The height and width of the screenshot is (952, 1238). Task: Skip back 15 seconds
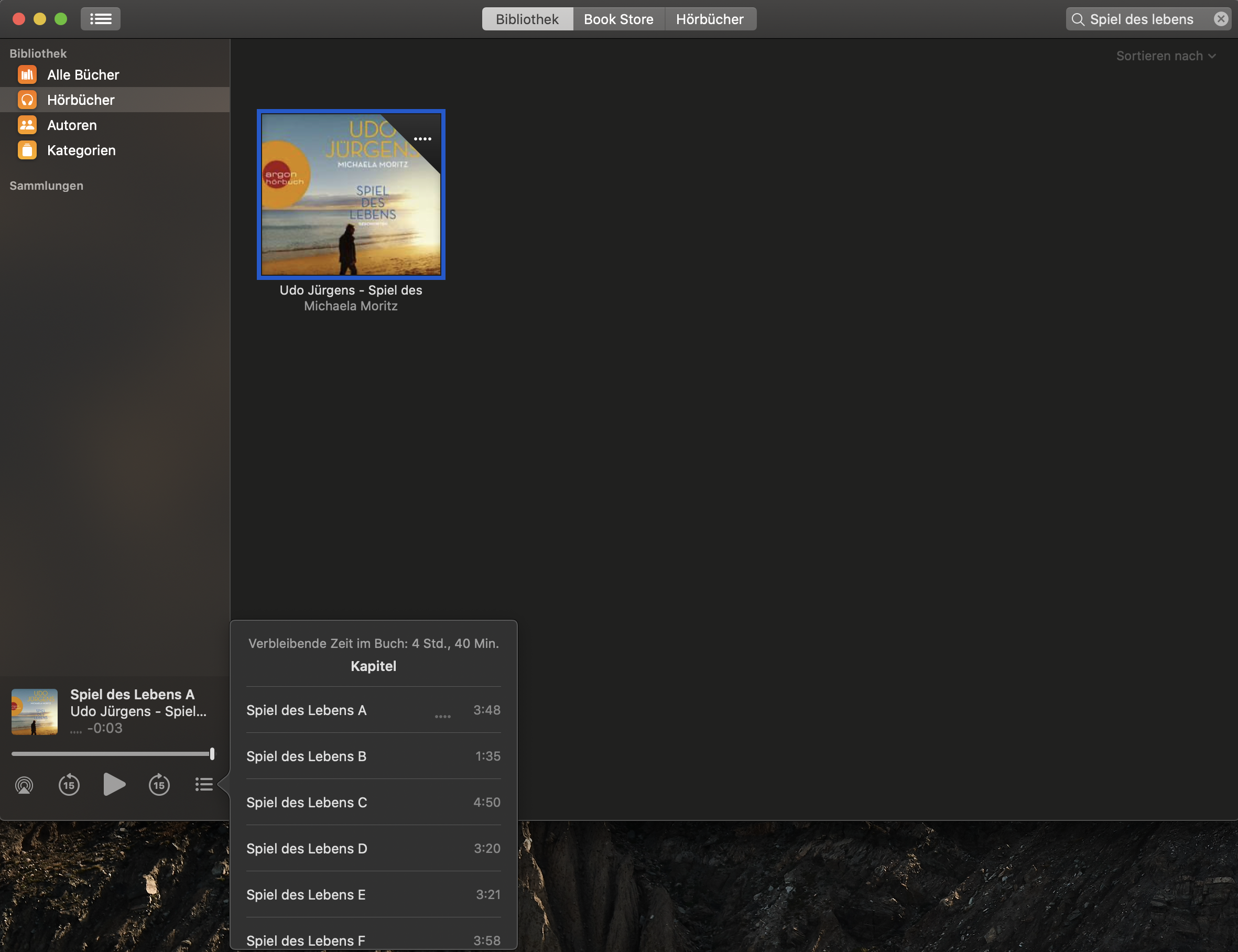click(69, 785)
